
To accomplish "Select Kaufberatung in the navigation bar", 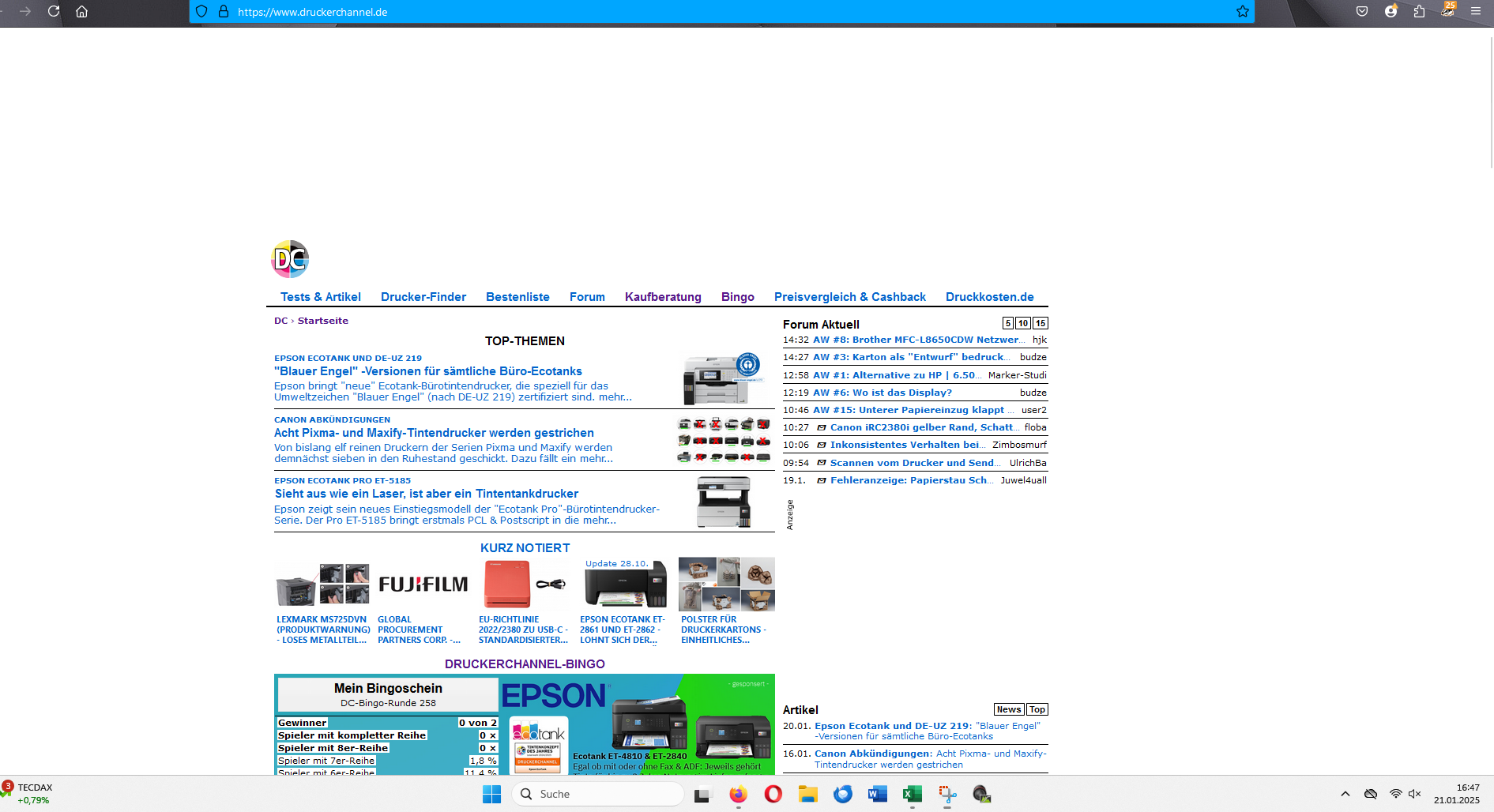I will click(x=663, y=297).
